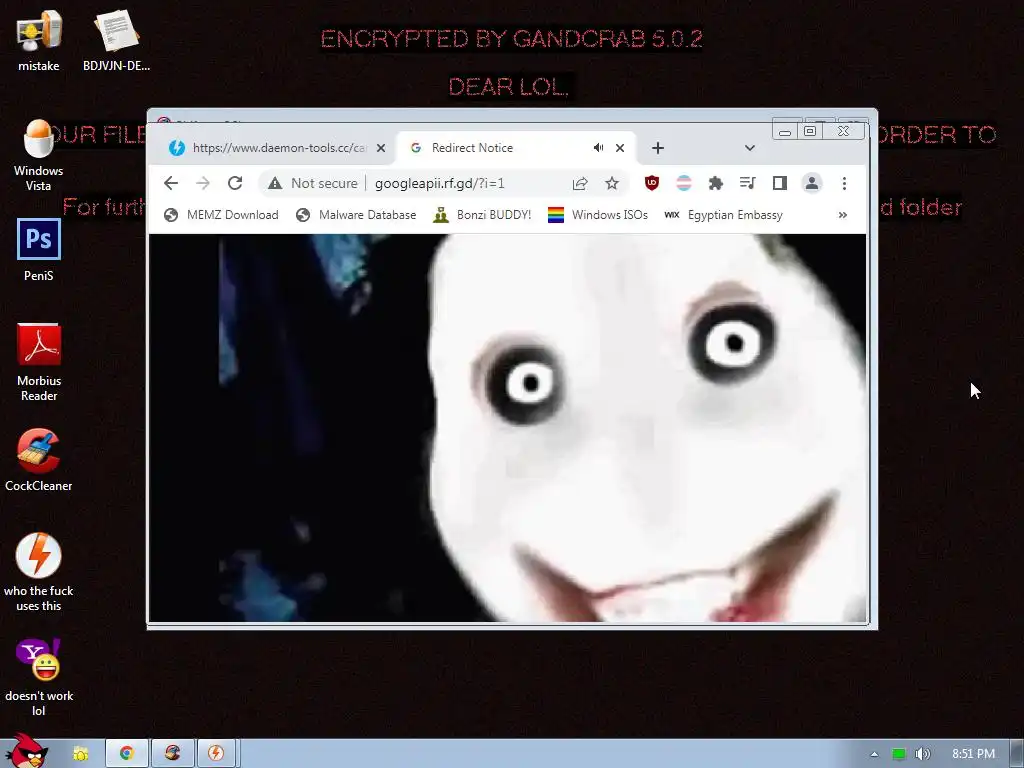
Task: Open the pinned folder icon on the taskbar
Action: pos(80,754)
